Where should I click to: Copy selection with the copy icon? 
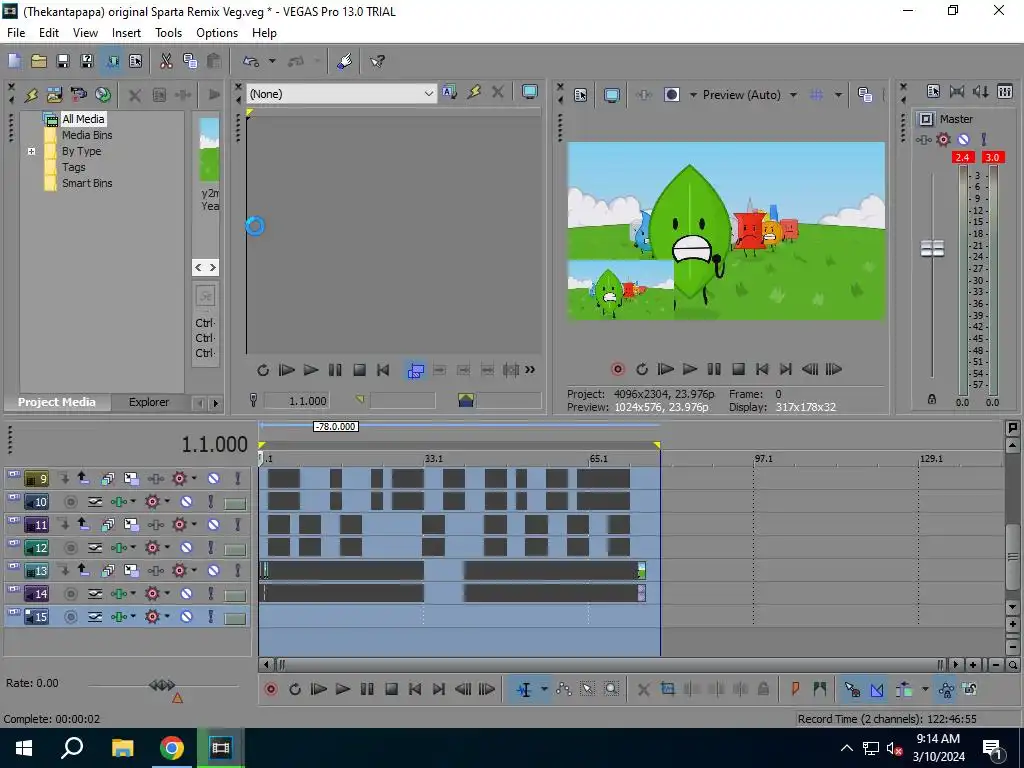[190, 61]
